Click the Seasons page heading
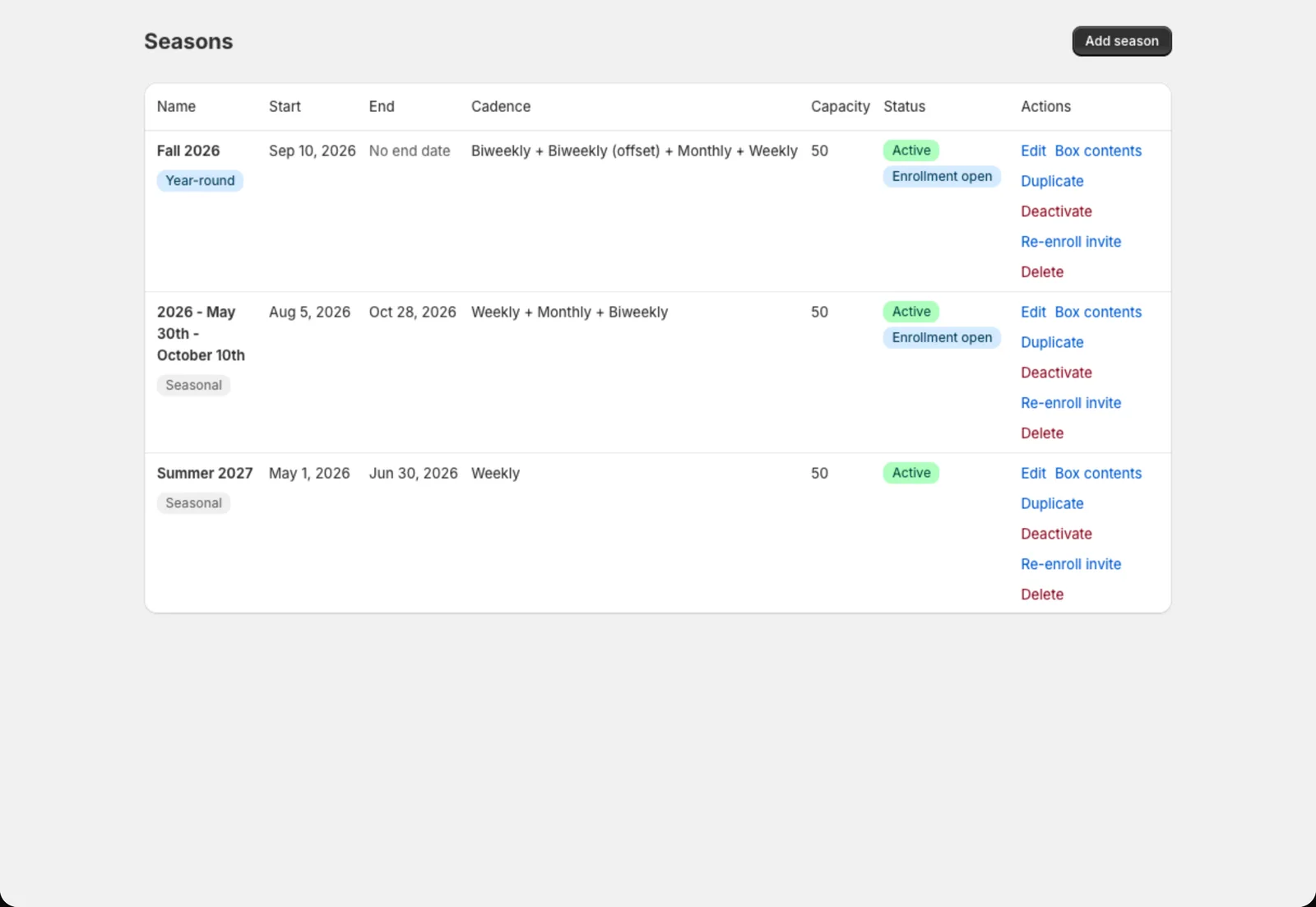1316x907 pixels. point(188,41)
